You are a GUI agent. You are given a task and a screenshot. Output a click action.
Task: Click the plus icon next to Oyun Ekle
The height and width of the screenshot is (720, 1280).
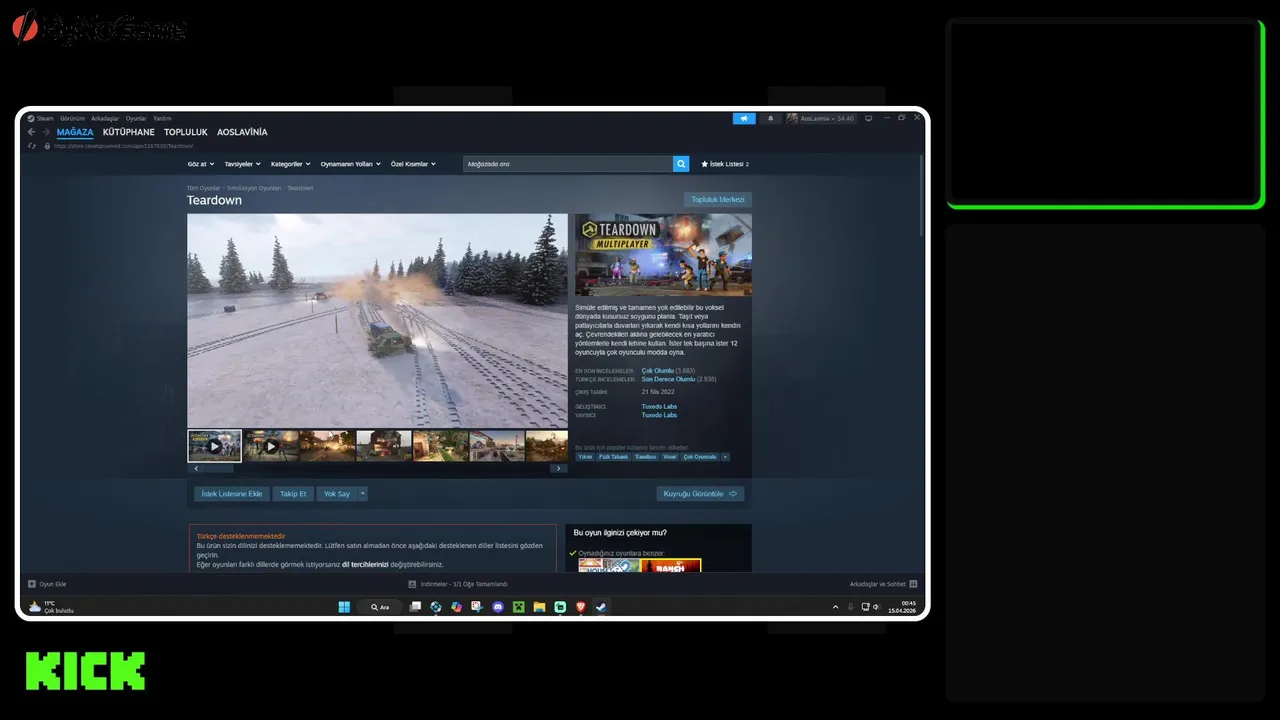tap(33, 584)
